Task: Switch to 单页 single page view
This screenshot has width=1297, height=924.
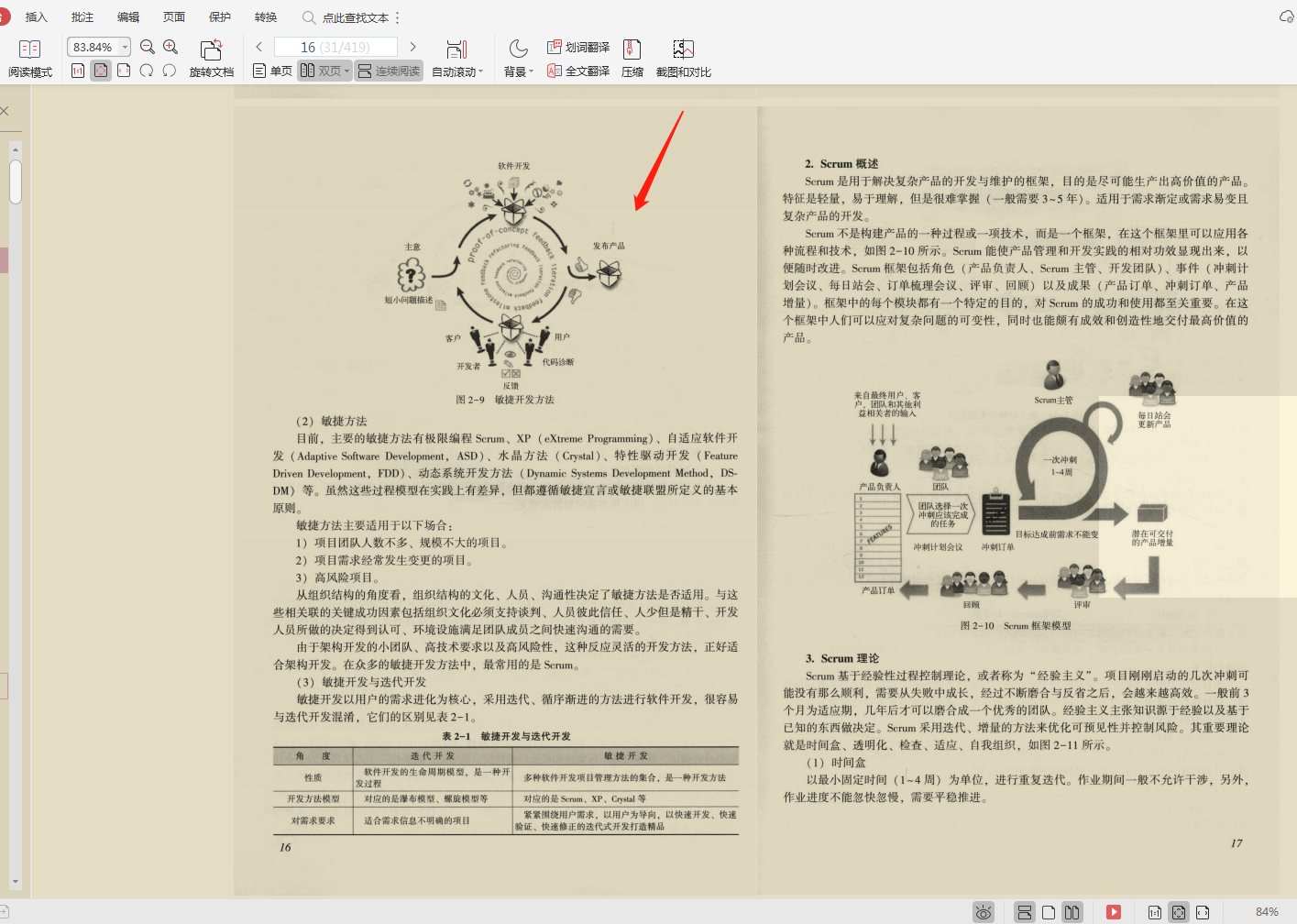Action: tap(271, 71)
